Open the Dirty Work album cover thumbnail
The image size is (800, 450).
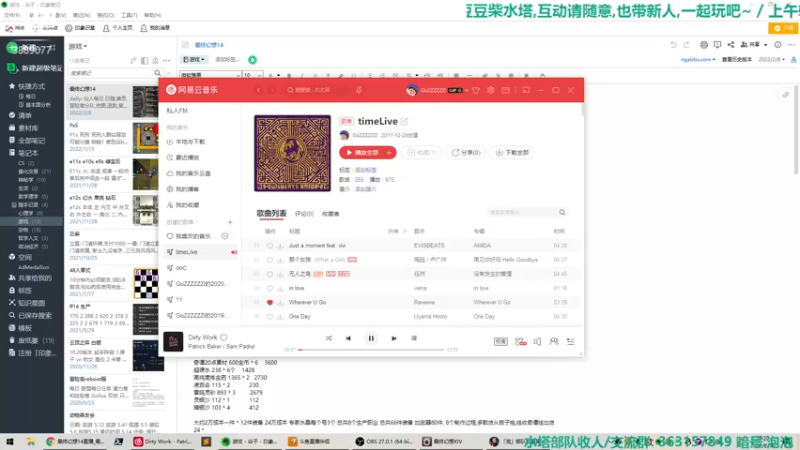[x=173, y=341]
